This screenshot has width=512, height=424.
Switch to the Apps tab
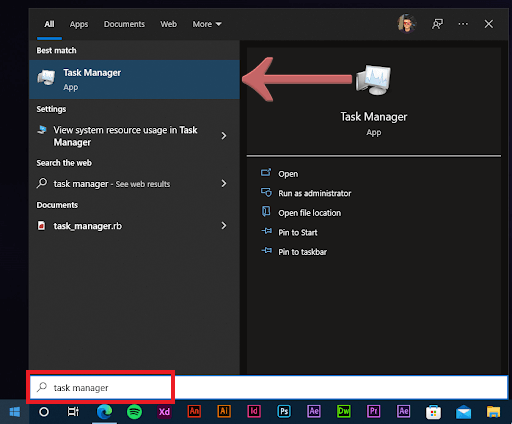point(79,24)
